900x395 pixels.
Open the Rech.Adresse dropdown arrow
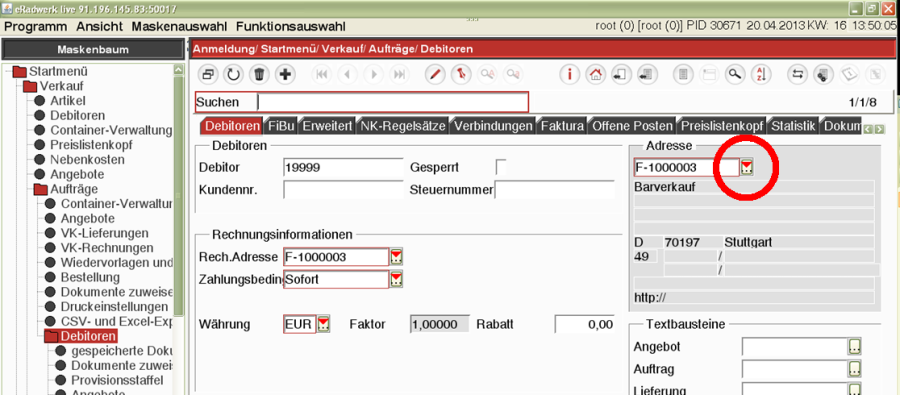tap(396, 257)
